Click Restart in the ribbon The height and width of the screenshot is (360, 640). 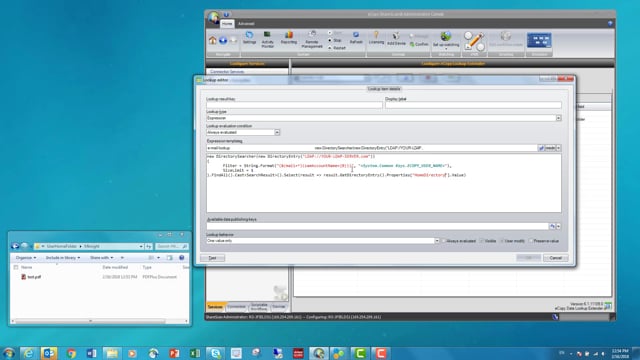(x=337, y=48)
